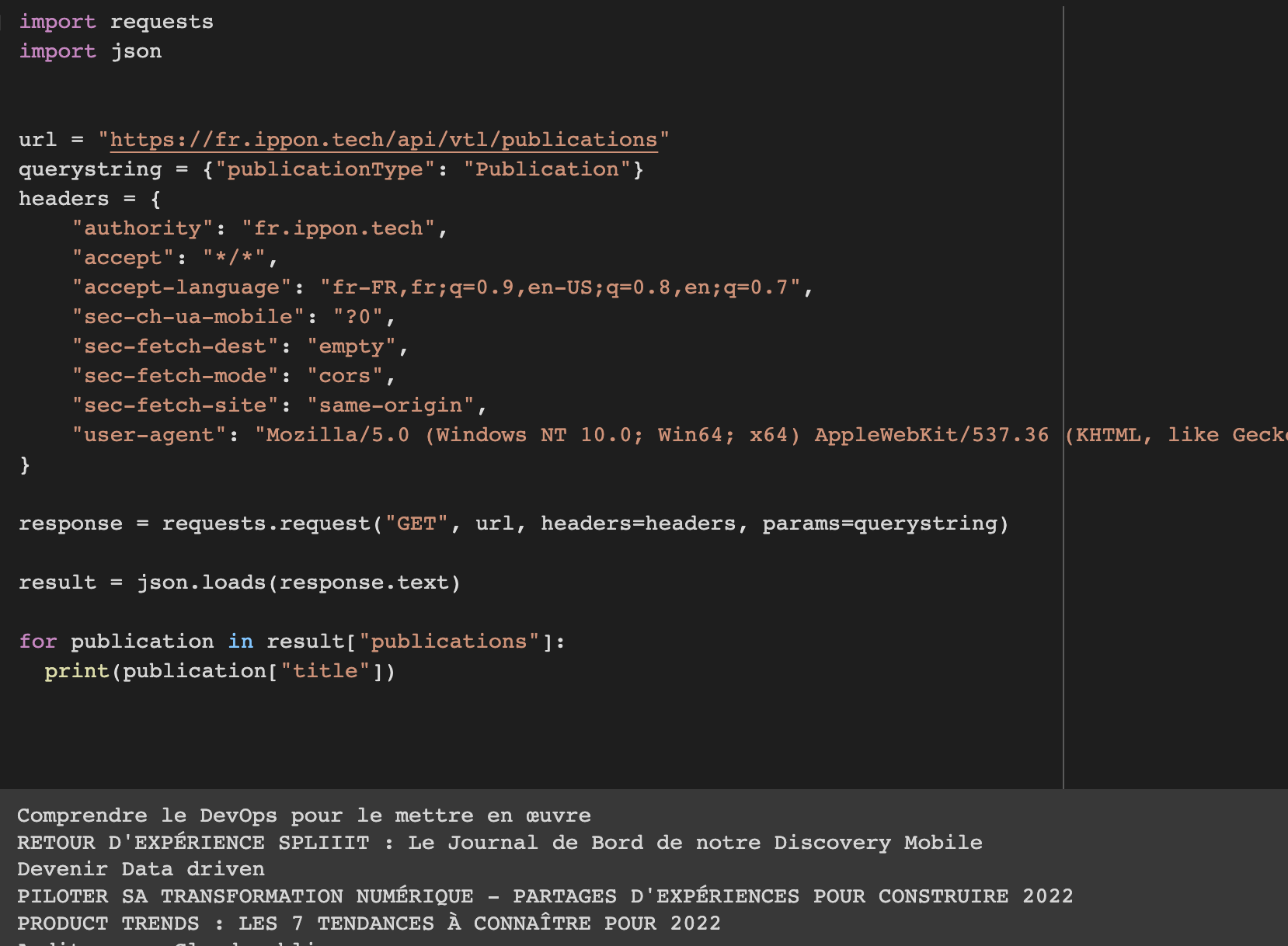The height and width of the screenshot is (946, 1288).
Task: Place cursor on the 'import requests' line
Action: point(116,22)
